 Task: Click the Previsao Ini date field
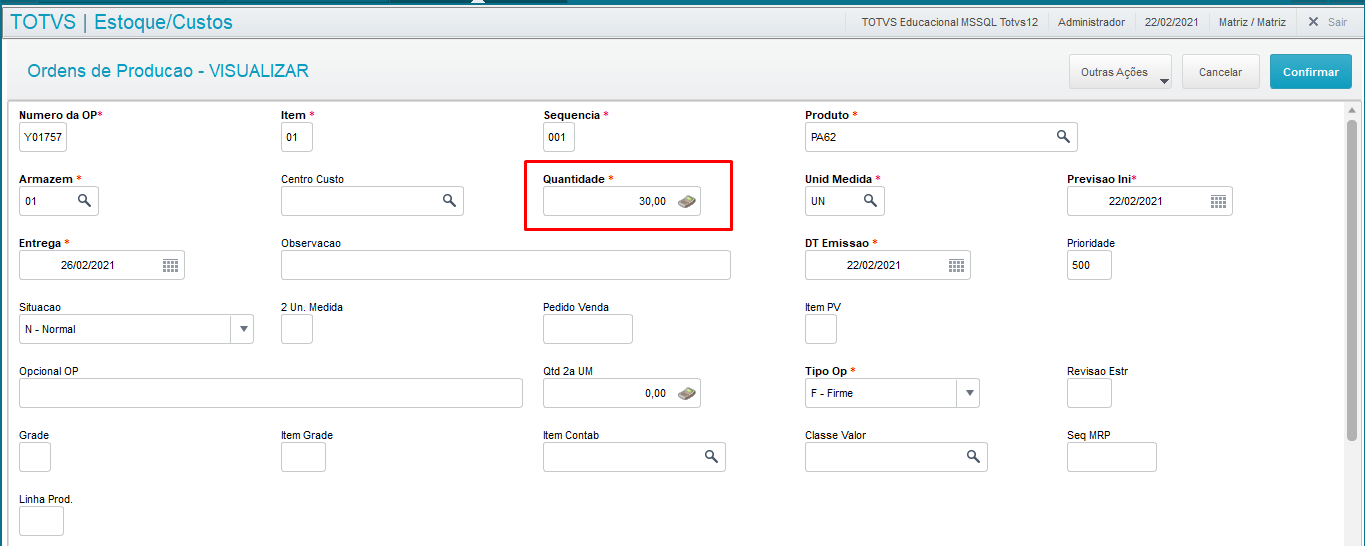tap(1150, 201)
